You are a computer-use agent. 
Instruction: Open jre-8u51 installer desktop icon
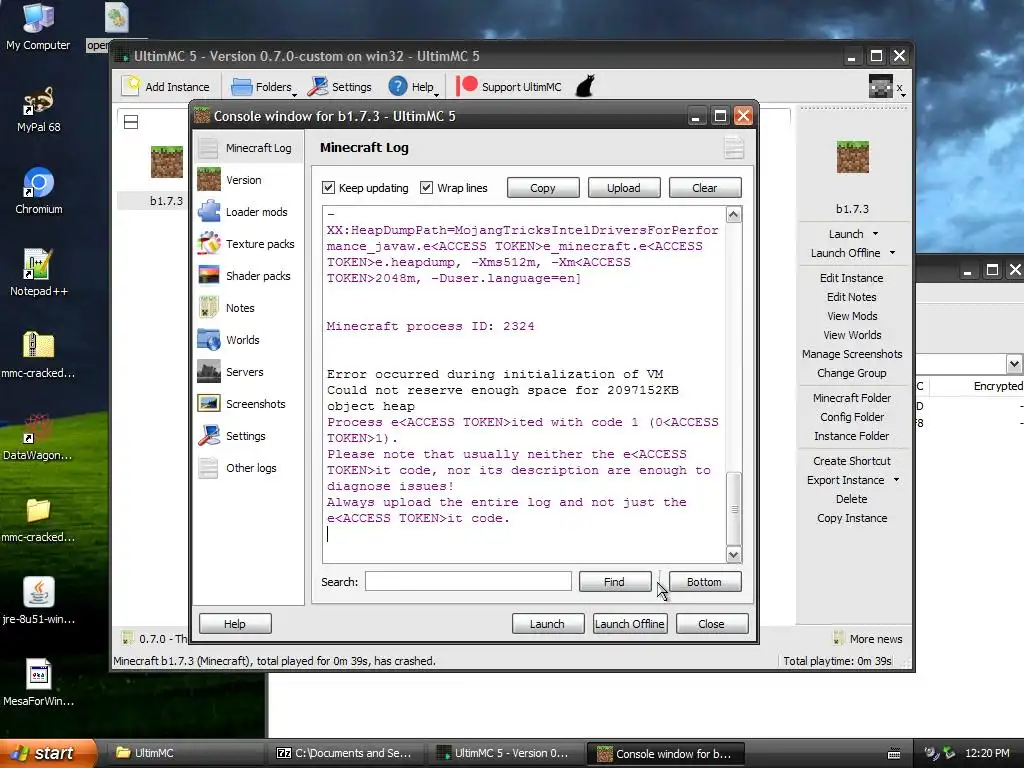coord(39,601)
